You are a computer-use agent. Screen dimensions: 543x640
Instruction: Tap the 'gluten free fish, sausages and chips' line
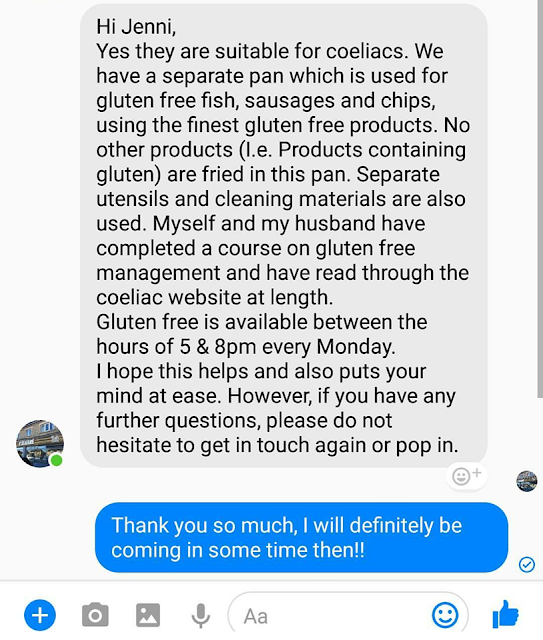[266, 101]
